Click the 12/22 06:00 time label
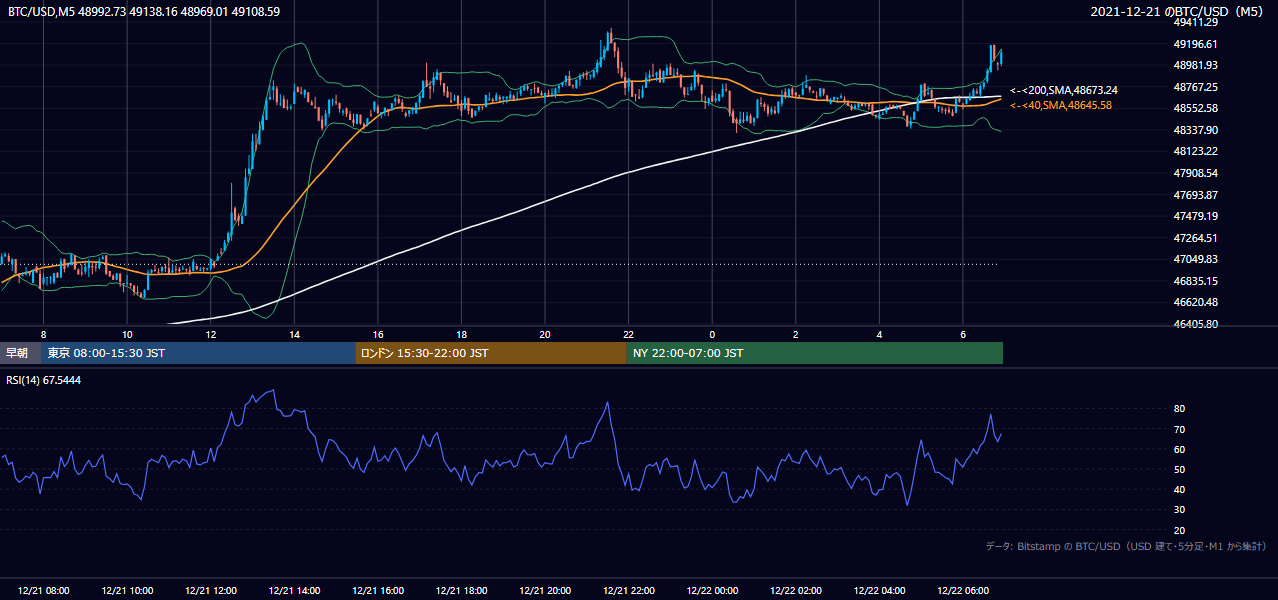 [962, 591]
